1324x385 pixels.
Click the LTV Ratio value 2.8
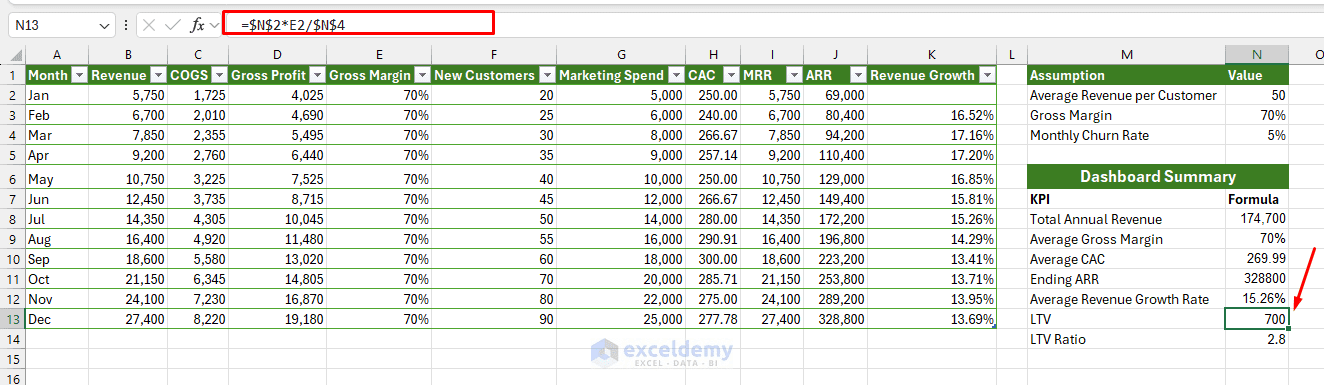tap(1257, 339)
